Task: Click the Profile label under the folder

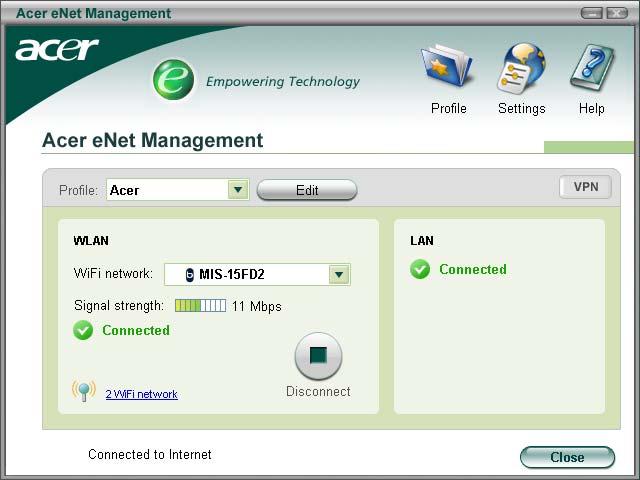Action: (x=449, y=109)
